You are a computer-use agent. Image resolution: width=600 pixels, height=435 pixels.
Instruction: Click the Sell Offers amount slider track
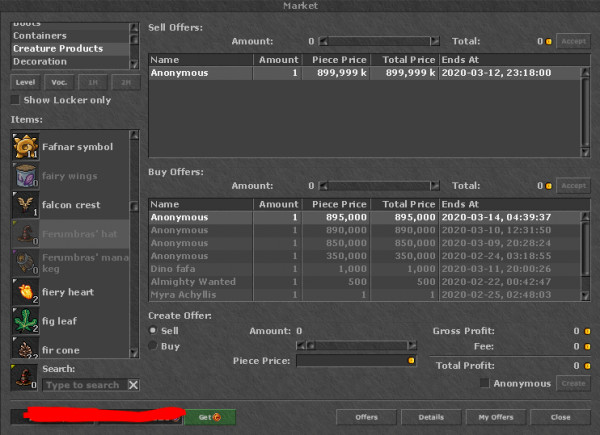pyautogui.click(x=379, y=41)
